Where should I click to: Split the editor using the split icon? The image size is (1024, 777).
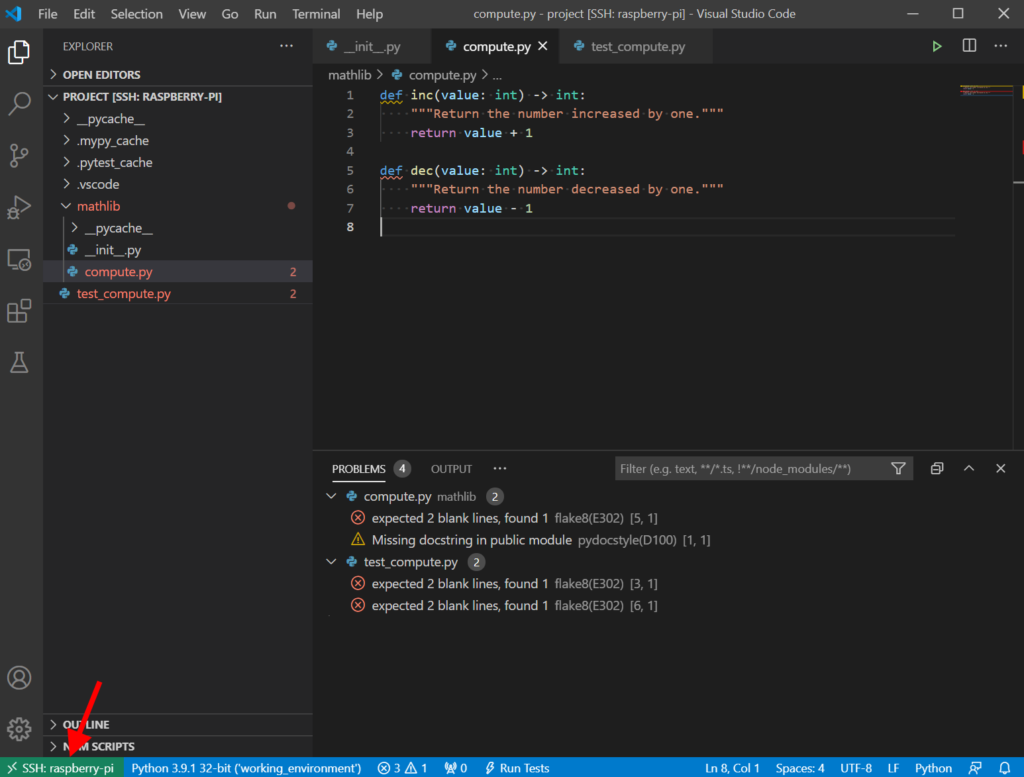point(969,46)
